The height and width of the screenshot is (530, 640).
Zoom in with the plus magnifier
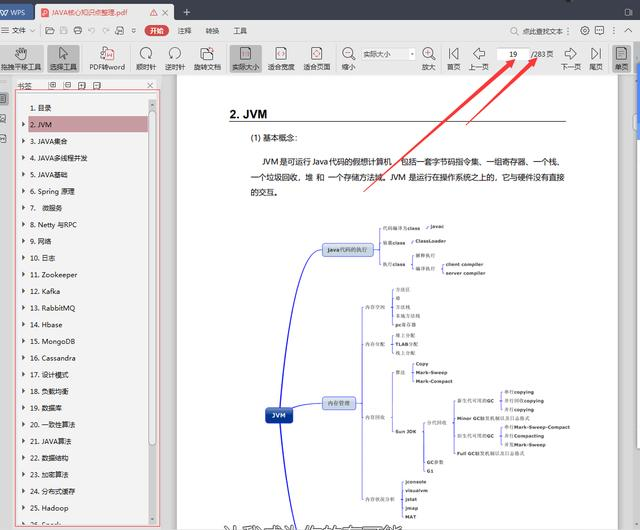429,58
